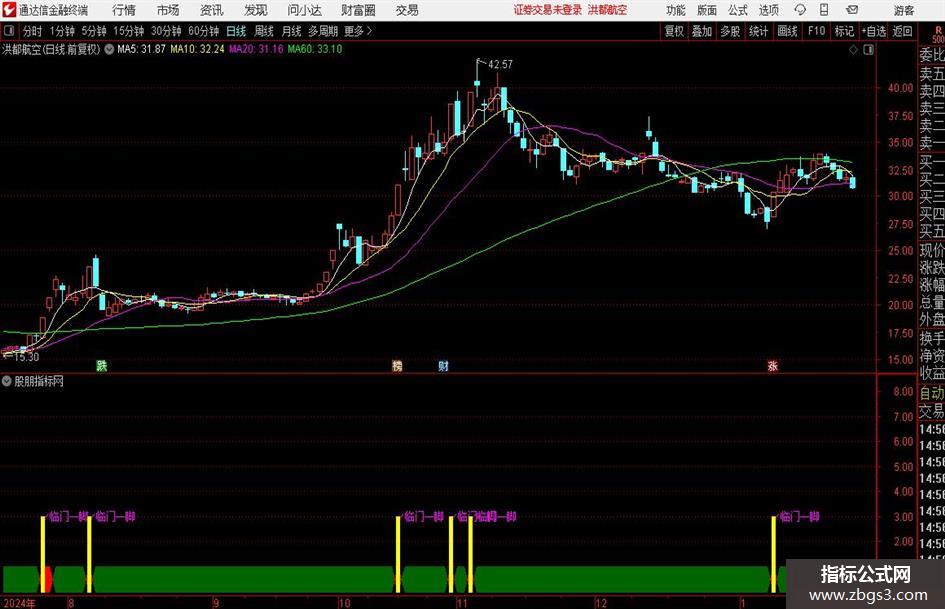Click the 榜 marker below the chart

click(x=397, y=365)
